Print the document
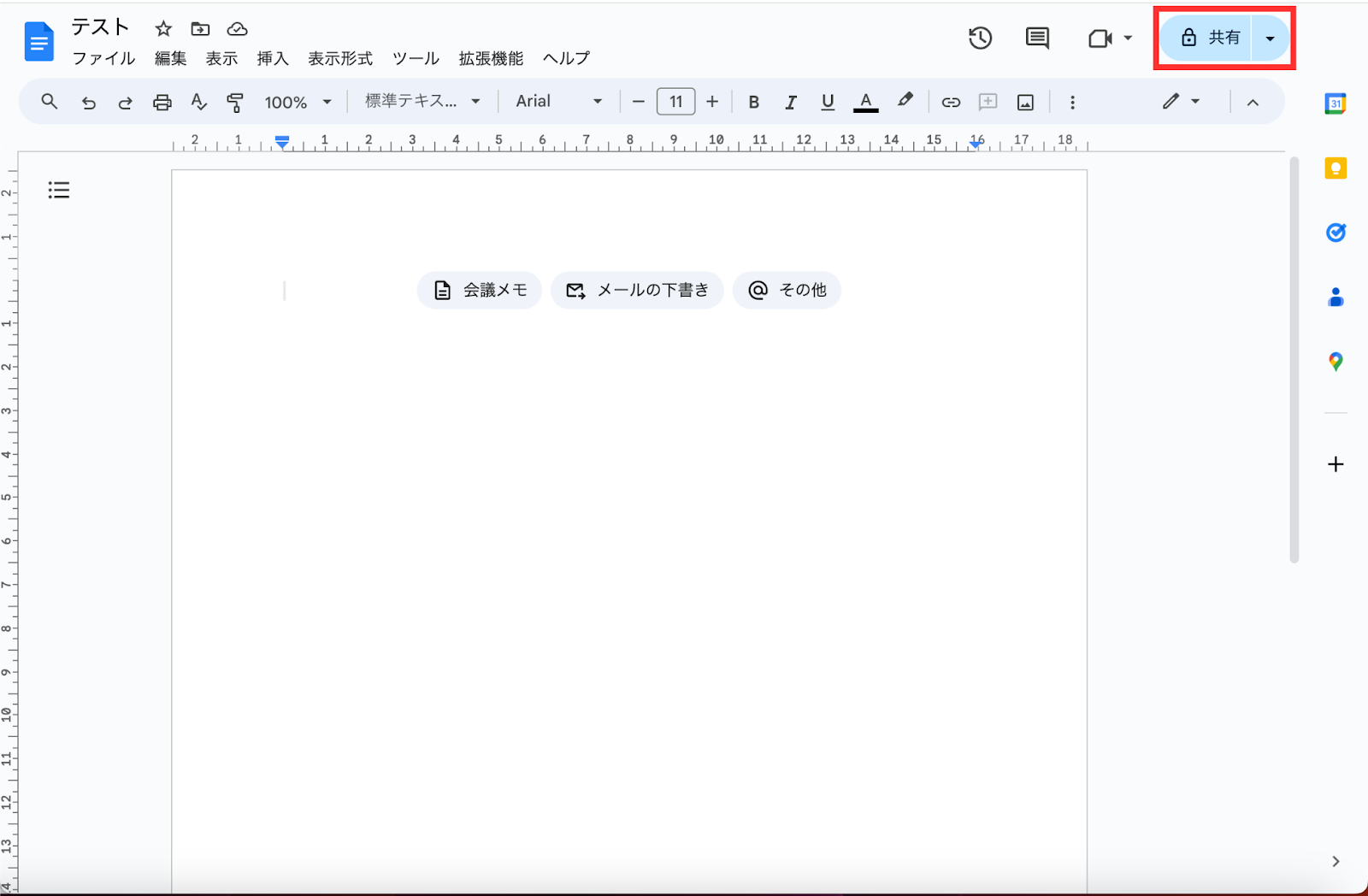This screenshot has width=1368, height=896. point(162,103)
